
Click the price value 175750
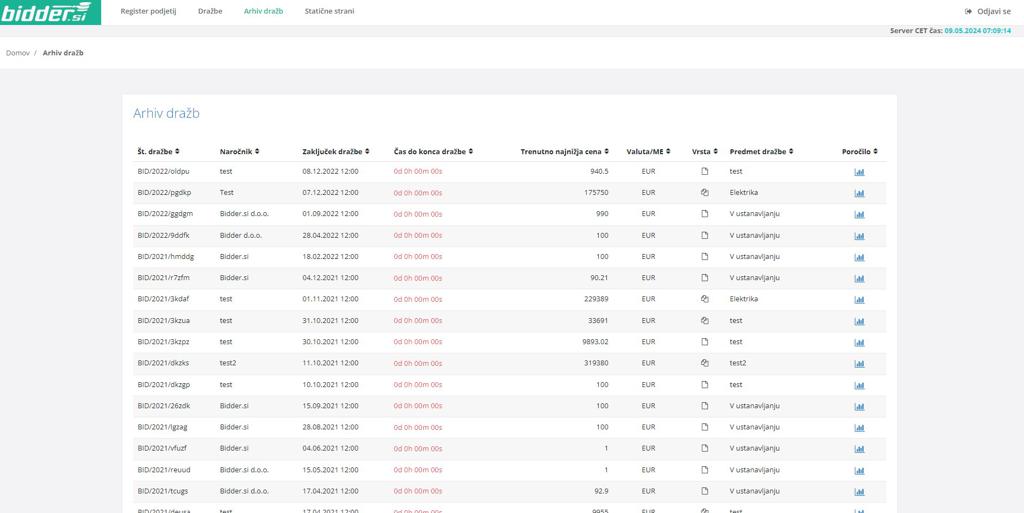[x=596, y=193]
